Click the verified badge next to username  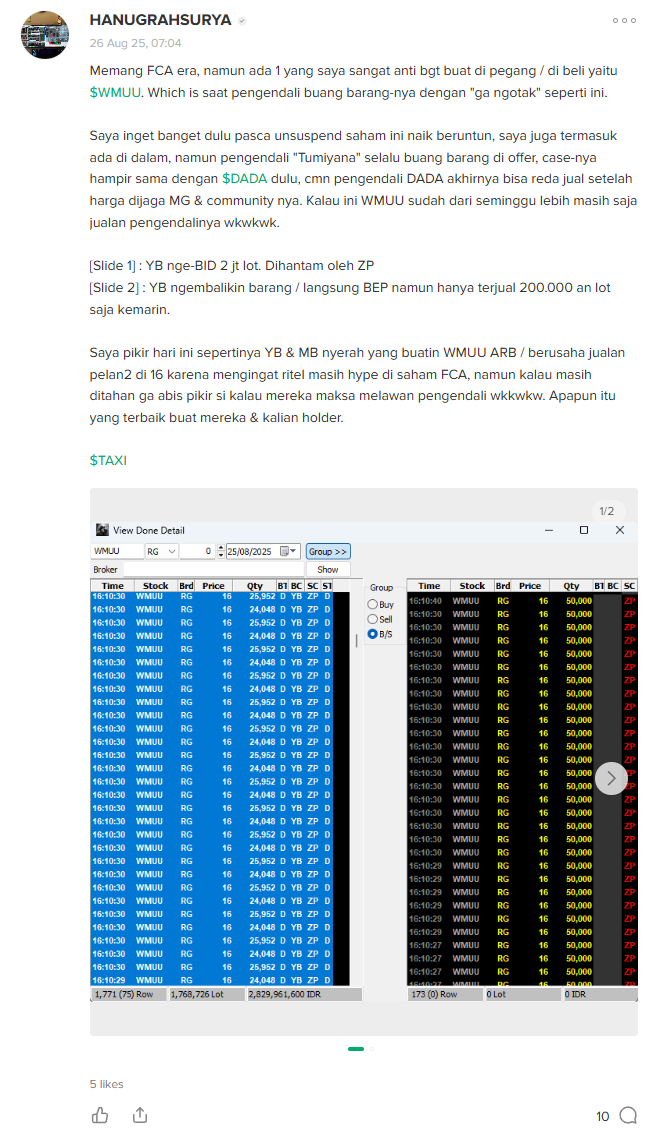coord(242,21)
